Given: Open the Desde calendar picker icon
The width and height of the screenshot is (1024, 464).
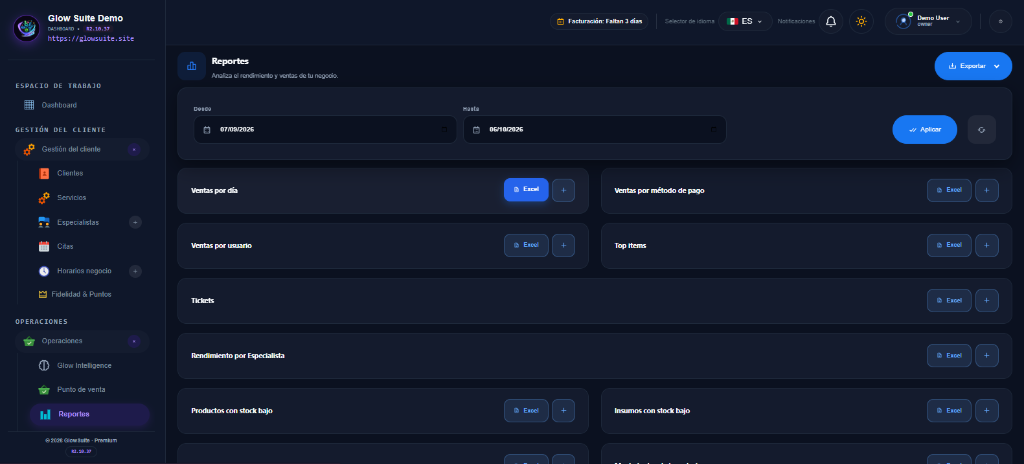Looking at the screenshot, I should (x=445, y=129).
